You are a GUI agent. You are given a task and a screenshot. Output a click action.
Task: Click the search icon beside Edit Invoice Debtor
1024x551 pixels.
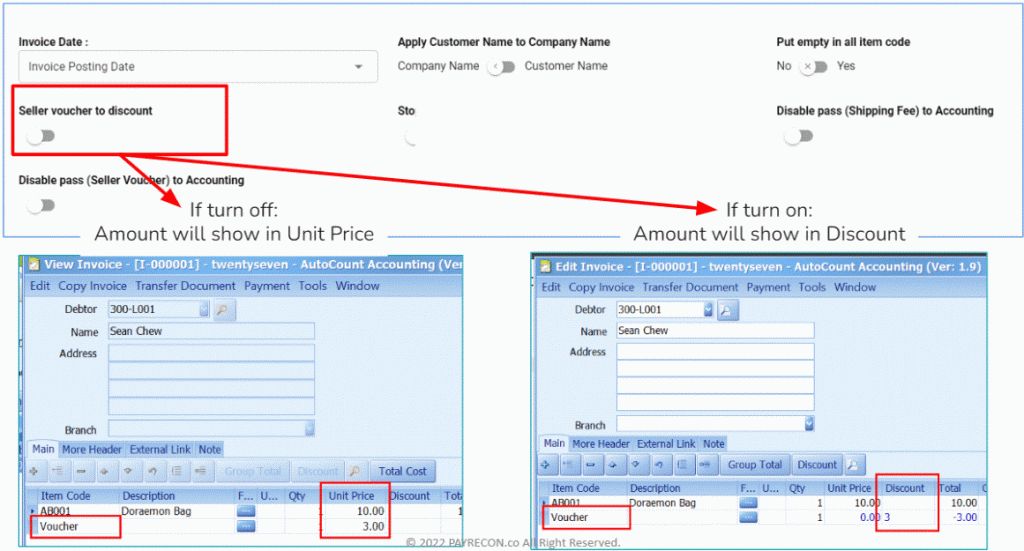727,310
